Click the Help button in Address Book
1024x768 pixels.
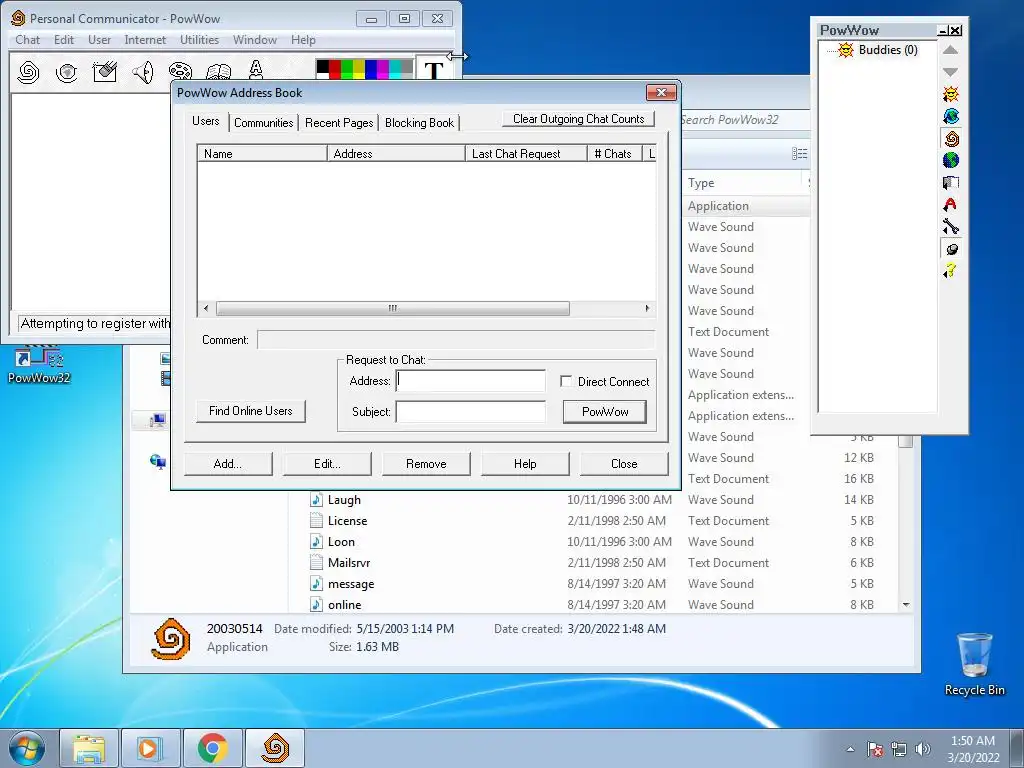tap(525, 464)
